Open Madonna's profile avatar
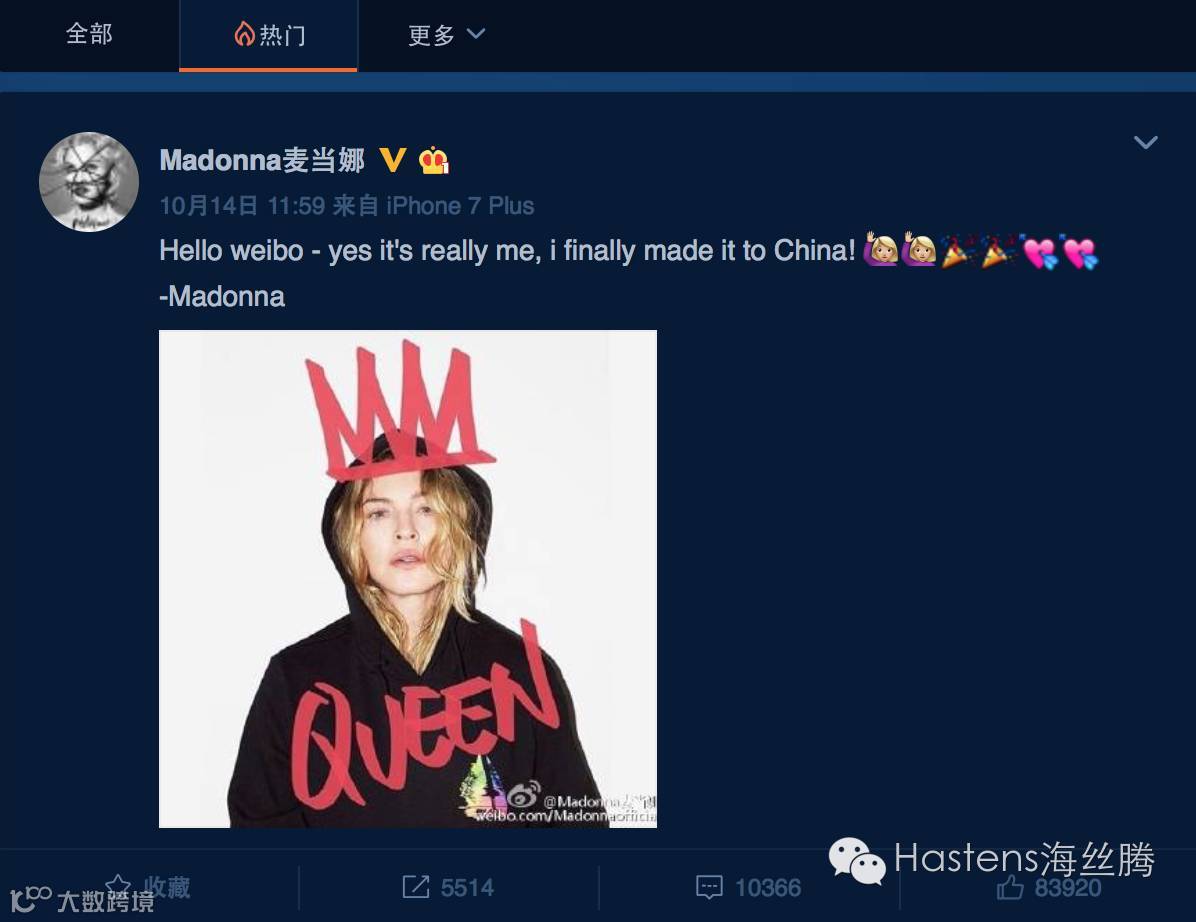Viewport: 1196px width, 922px height. pyautogui.click(x=89, y=182)
